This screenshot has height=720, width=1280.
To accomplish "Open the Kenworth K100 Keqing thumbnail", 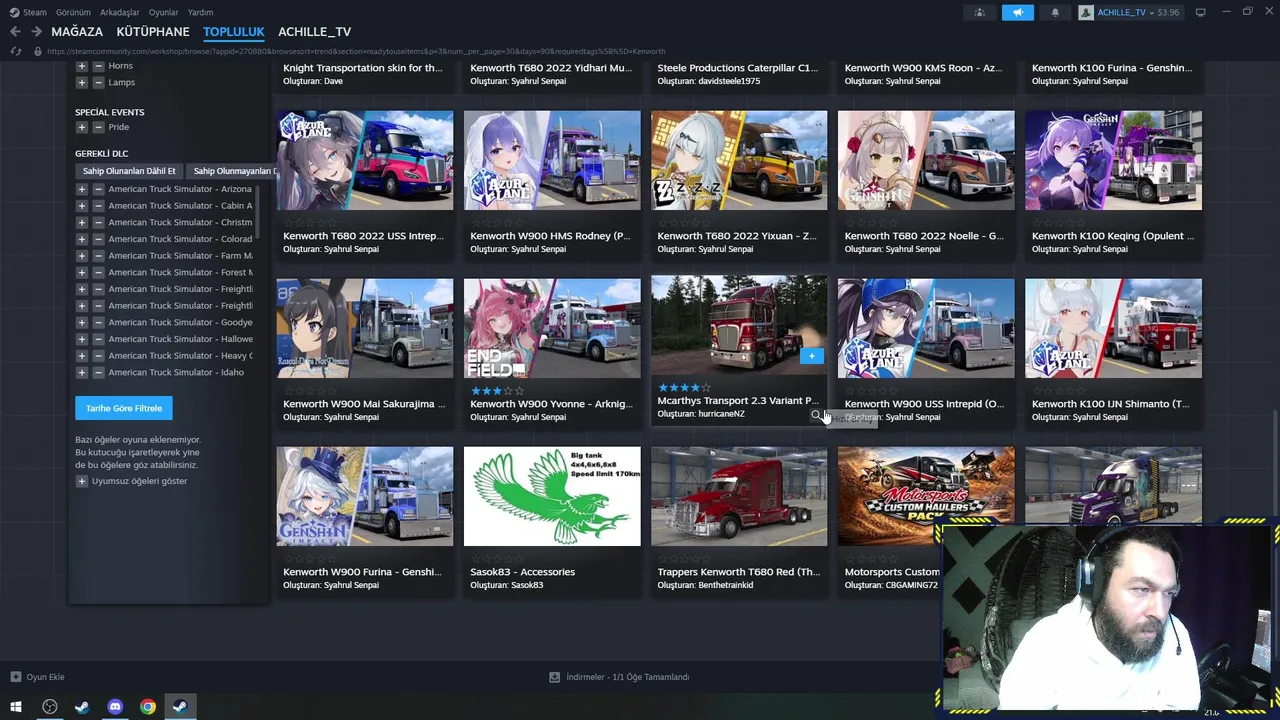I will 1113,160.
